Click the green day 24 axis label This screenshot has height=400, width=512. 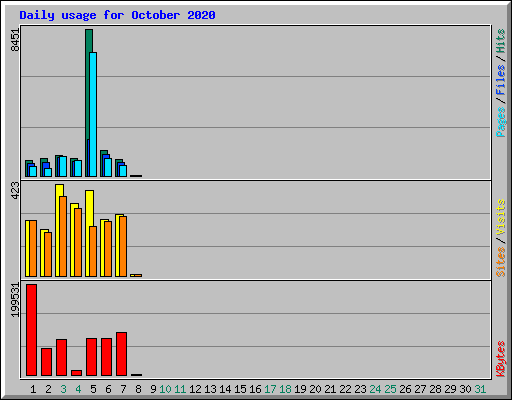375,389
